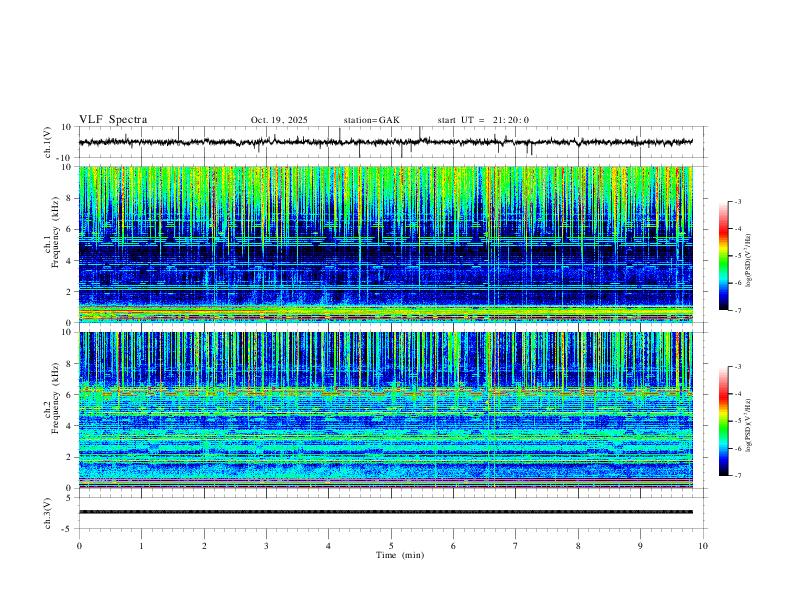Select the "start UT = 21:20:0" label
Viewport: 792px width, 612px height.
point(483,120)
